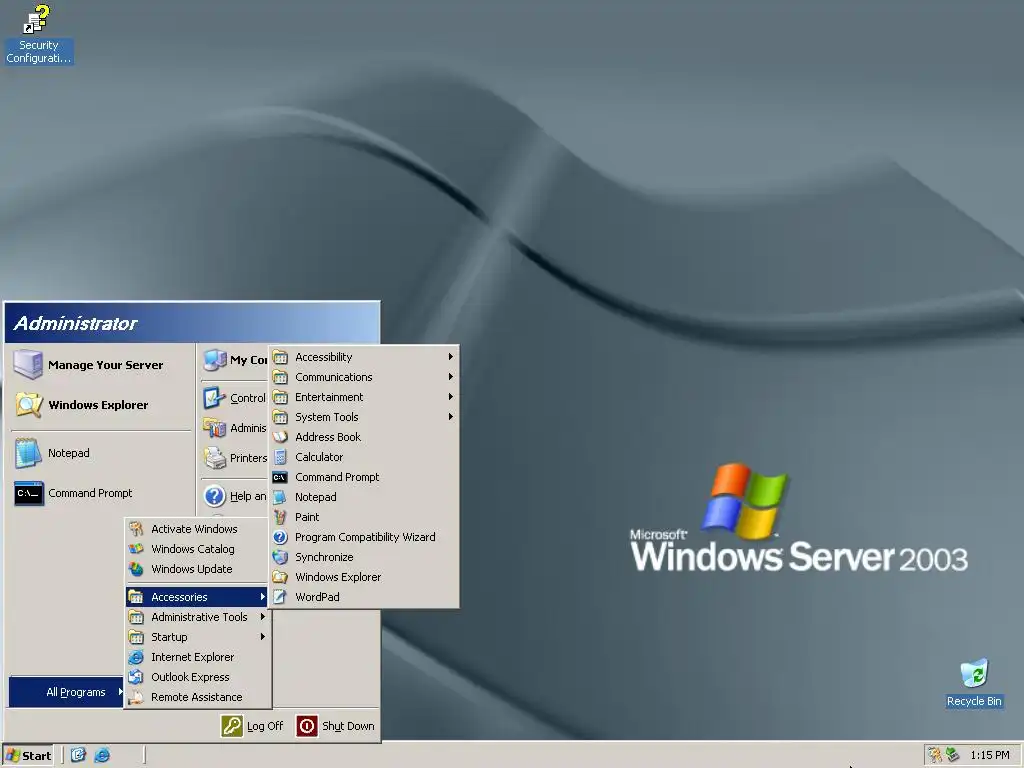
Task: Select System Tools in Accessories menu
Action: (x=364, y=417)
